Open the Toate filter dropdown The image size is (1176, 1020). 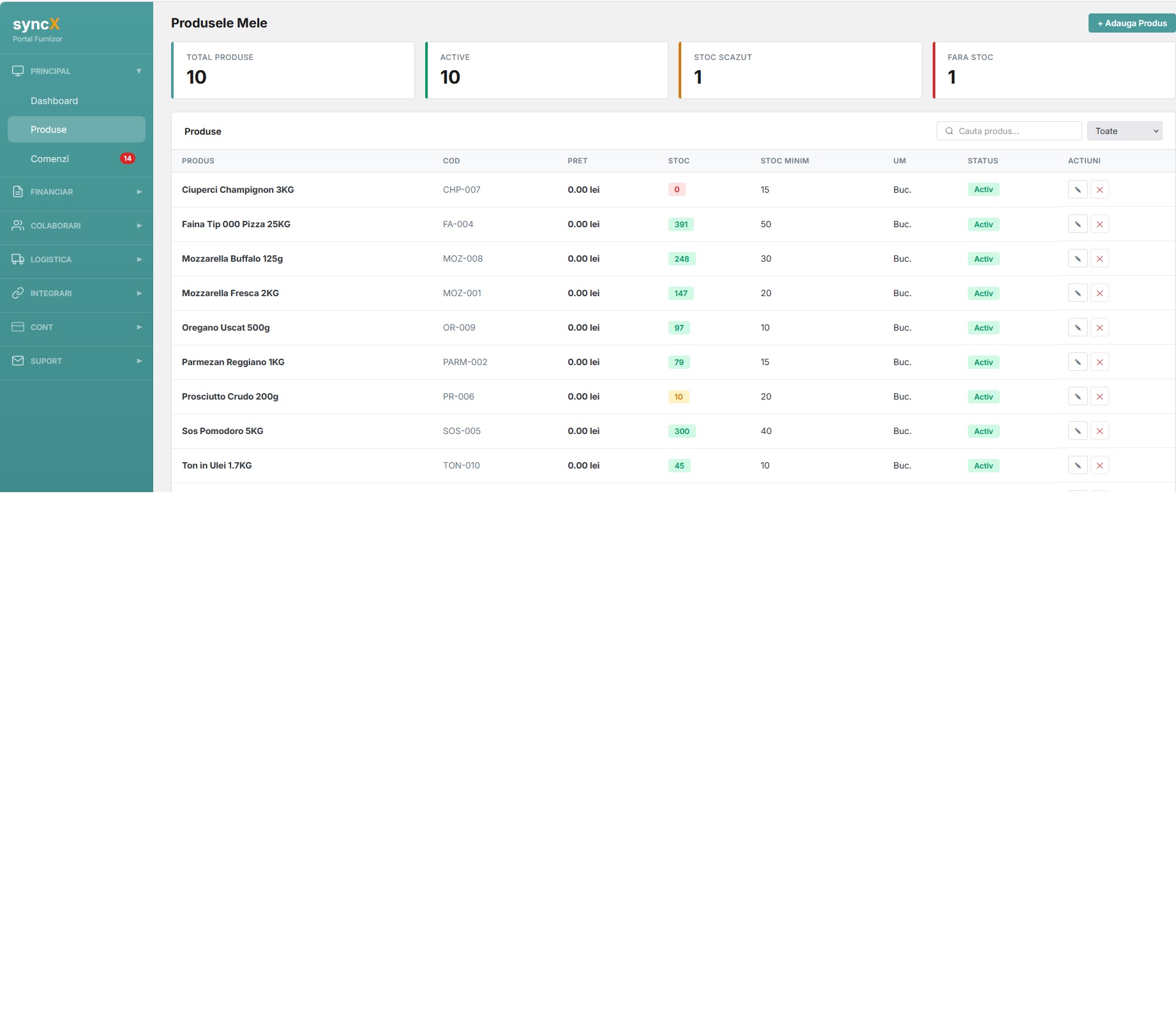[x=1124, y=131]
